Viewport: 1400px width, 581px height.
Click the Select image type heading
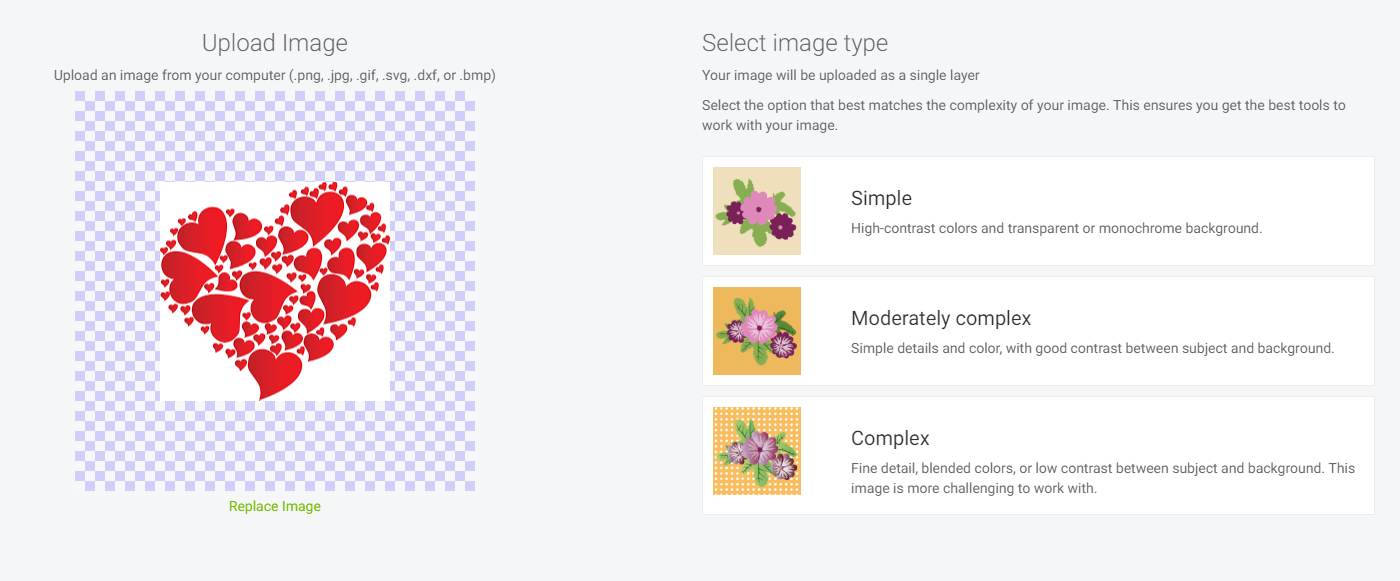795,43
